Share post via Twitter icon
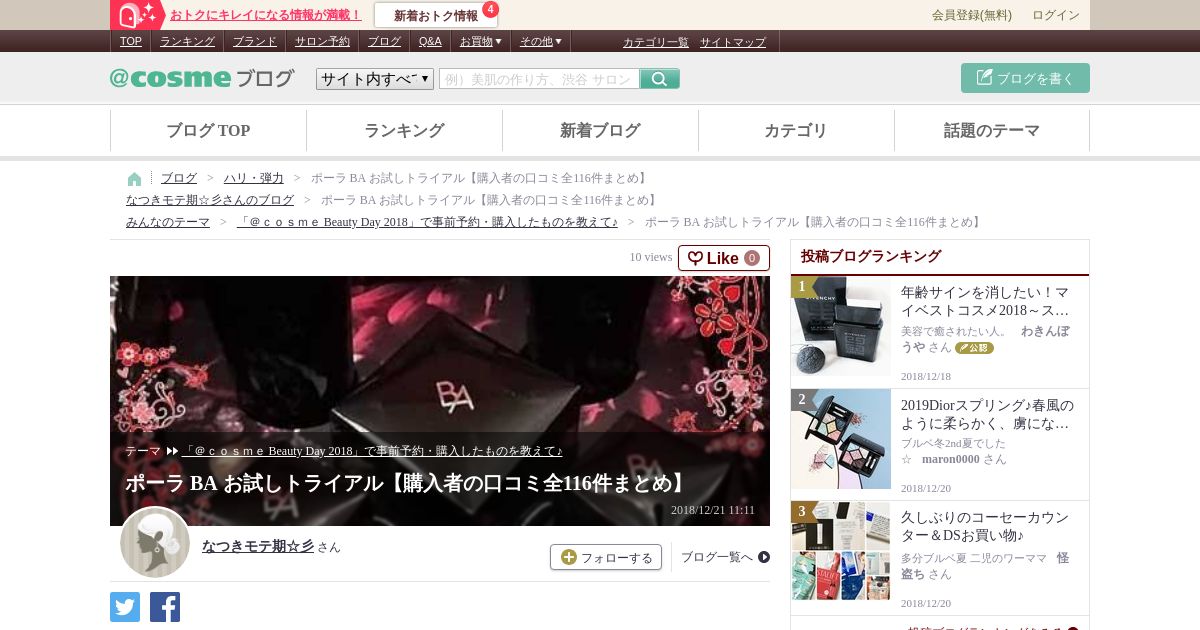 click(x=125, y=607)
